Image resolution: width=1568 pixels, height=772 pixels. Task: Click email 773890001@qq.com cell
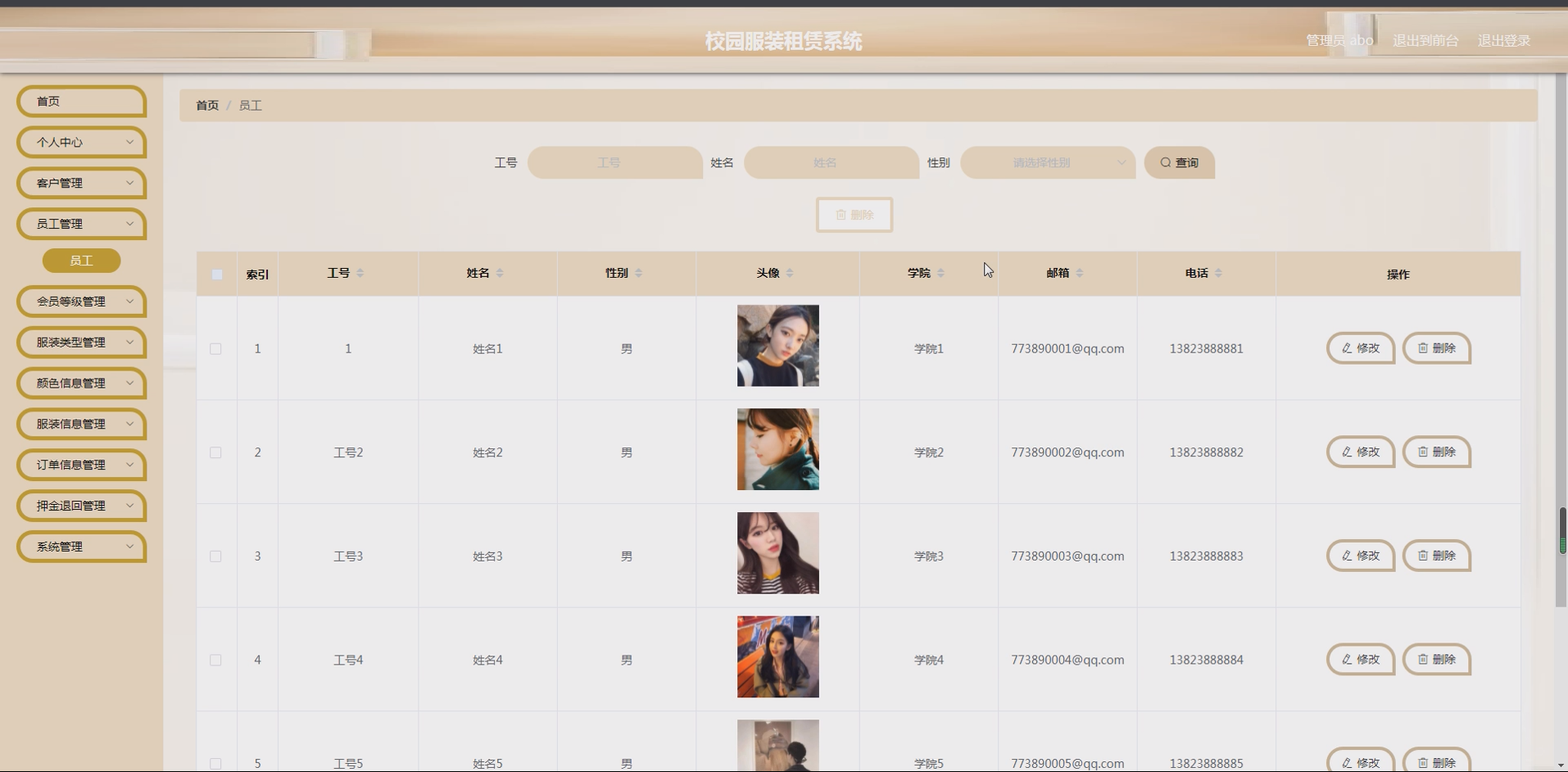(1067, 348)
